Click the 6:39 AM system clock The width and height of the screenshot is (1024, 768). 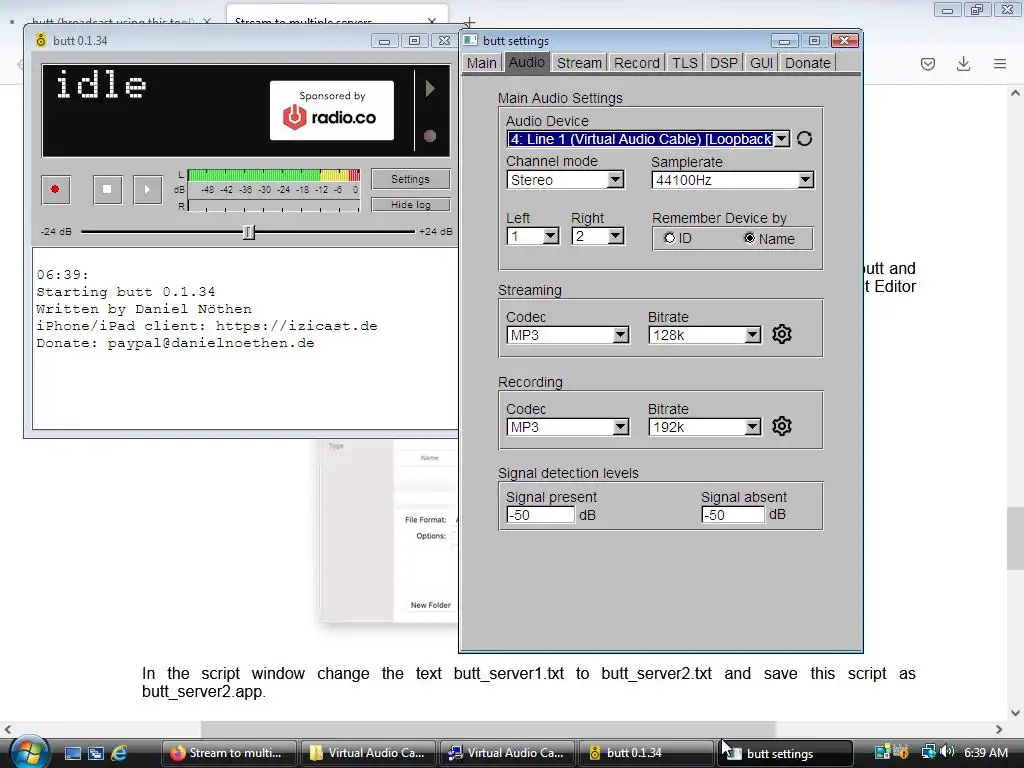(985, 752)
